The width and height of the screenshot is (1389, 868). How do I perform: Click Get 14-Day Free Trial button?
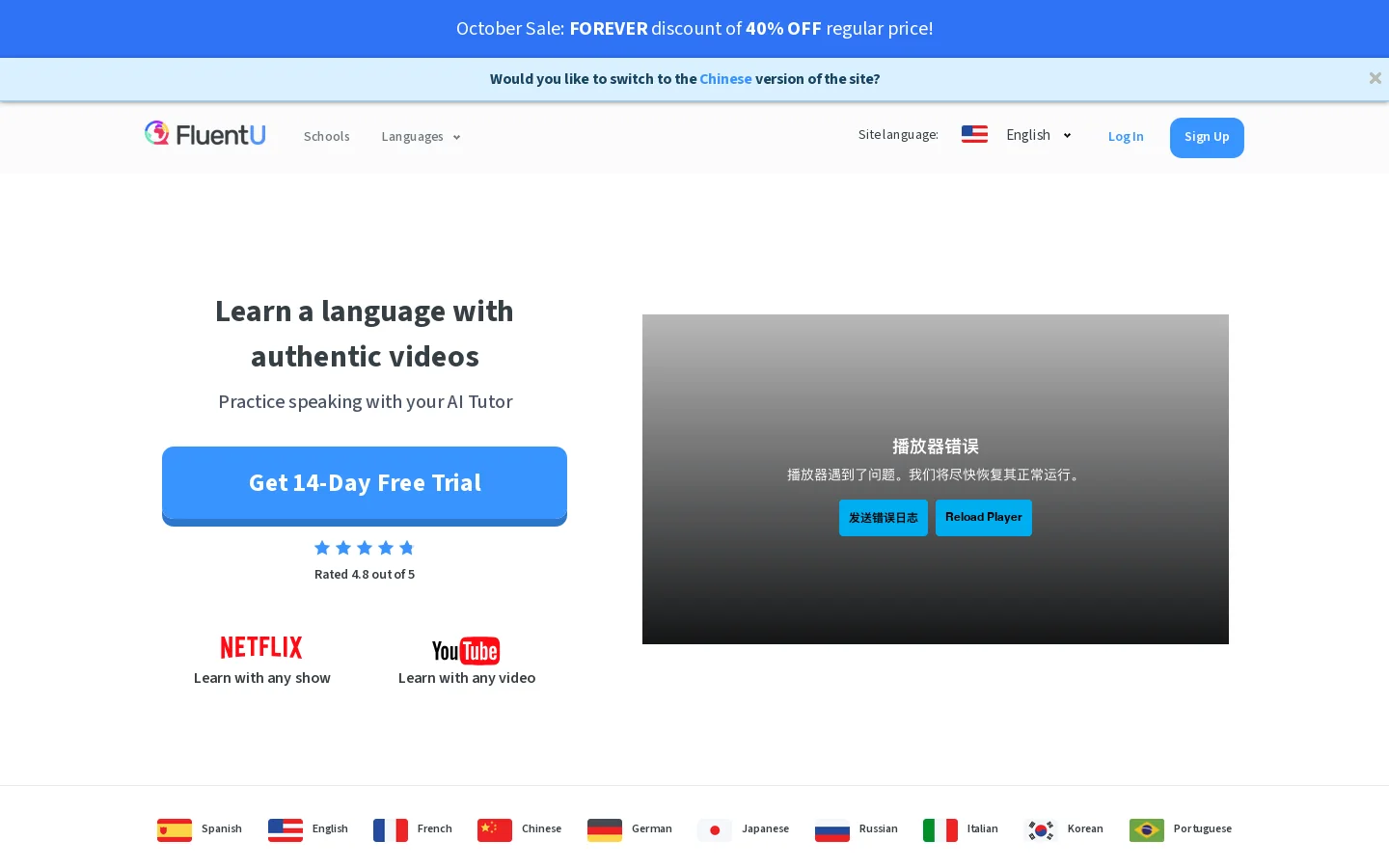[x=365, y=485]
